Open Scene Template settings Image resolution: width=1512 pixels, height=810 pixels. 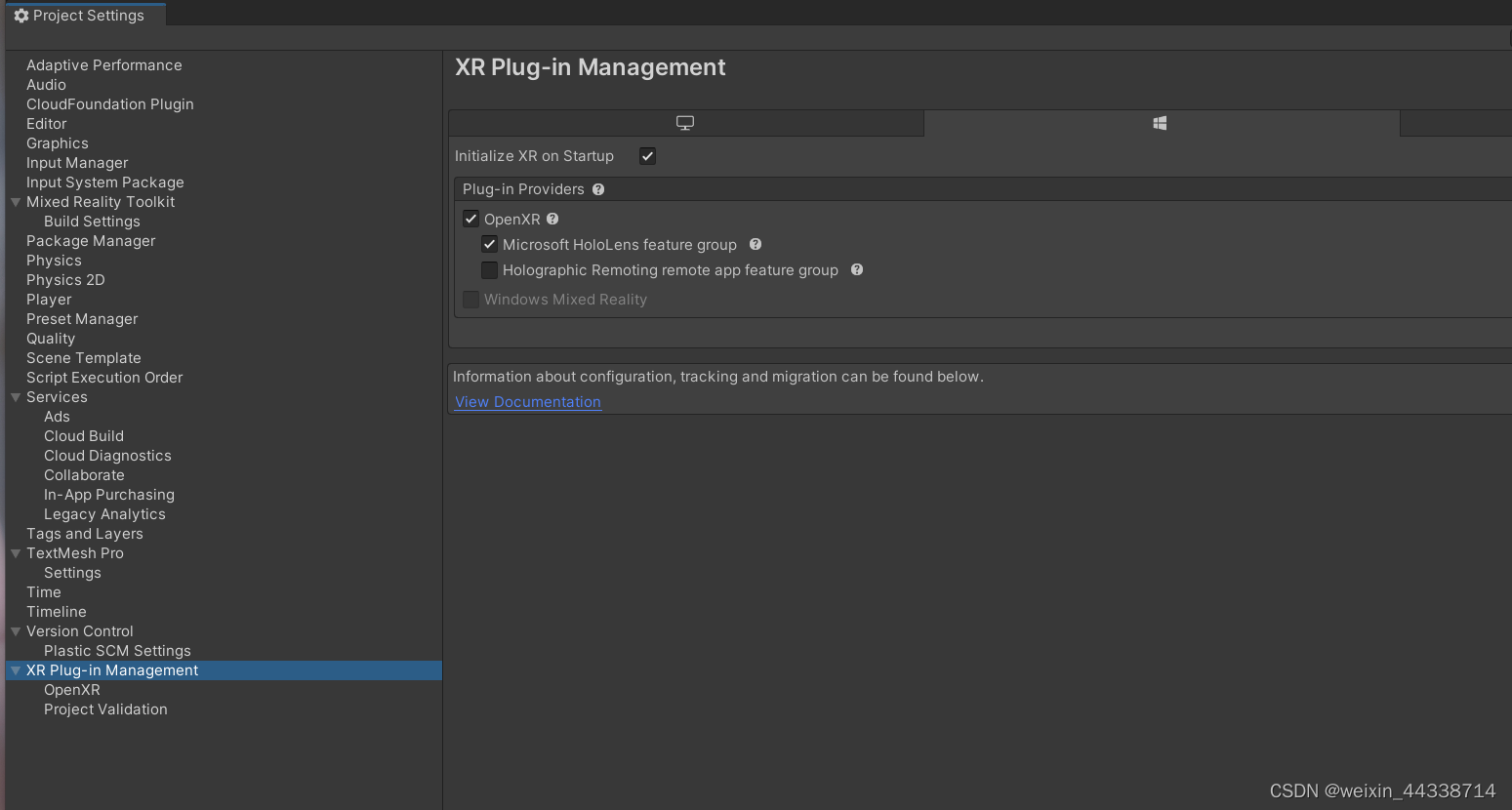pos(84,358)
